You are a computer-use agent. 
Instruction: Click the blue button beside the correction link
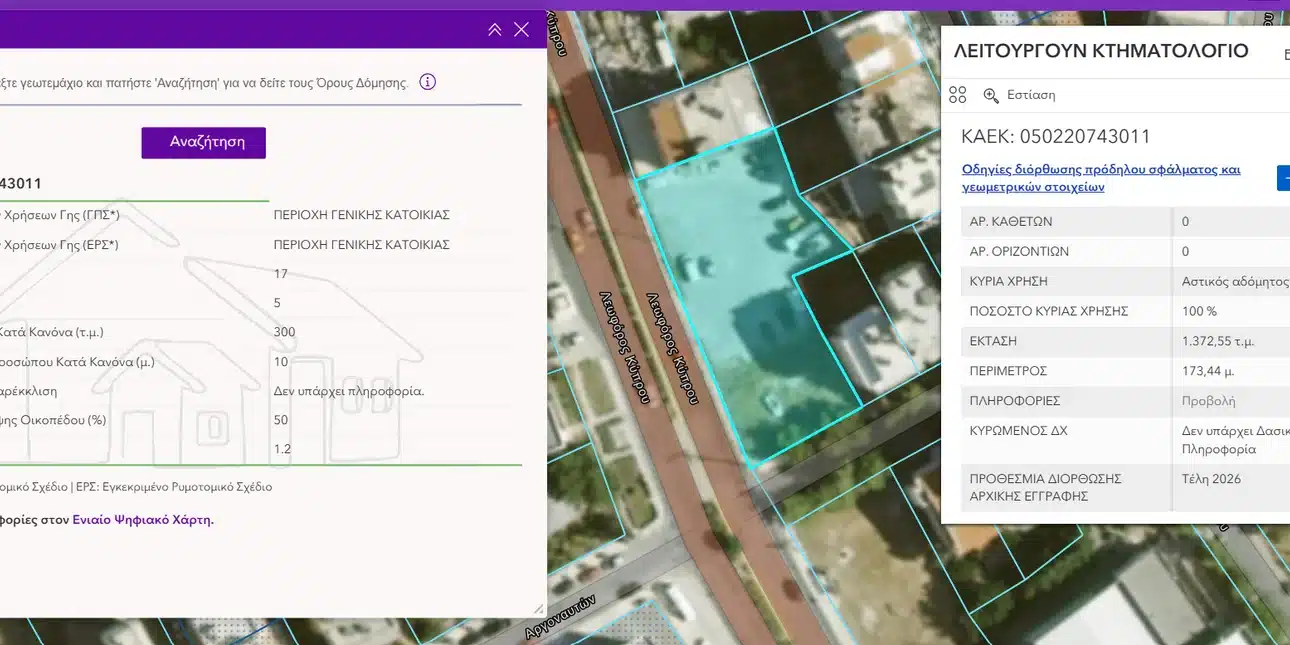coord(1283,178)
